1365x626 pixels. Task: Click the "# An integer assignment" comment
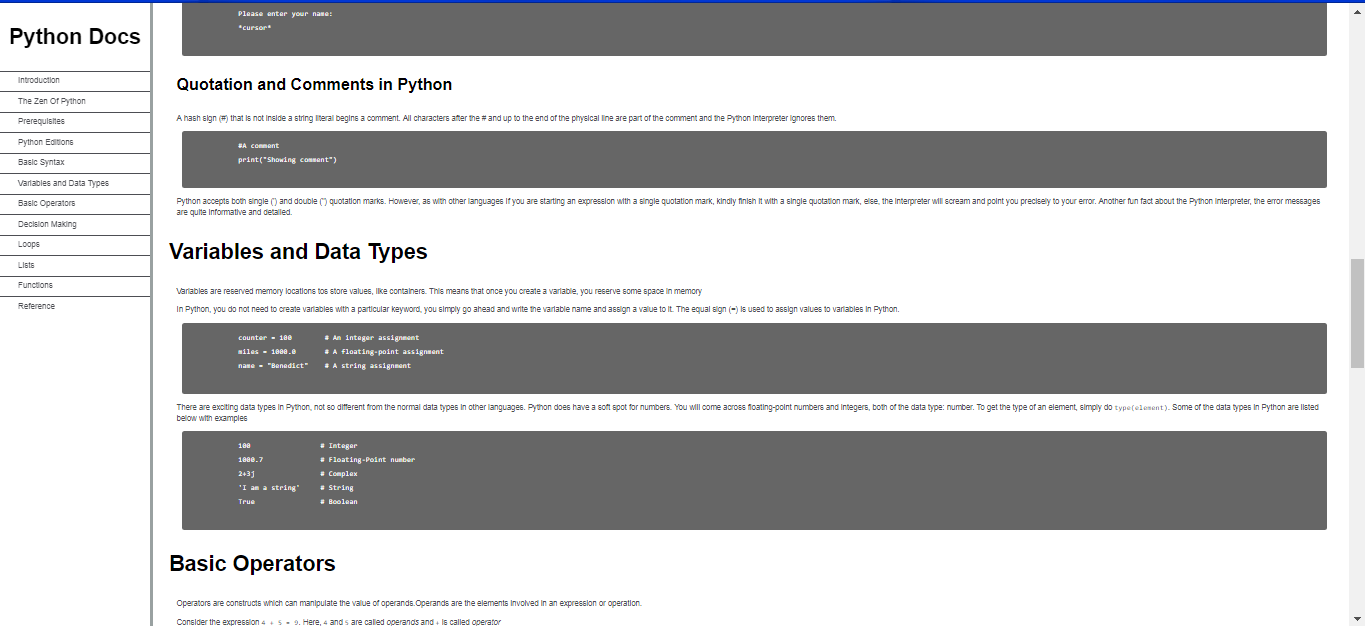pyautogui.click(x=371, y=338)
